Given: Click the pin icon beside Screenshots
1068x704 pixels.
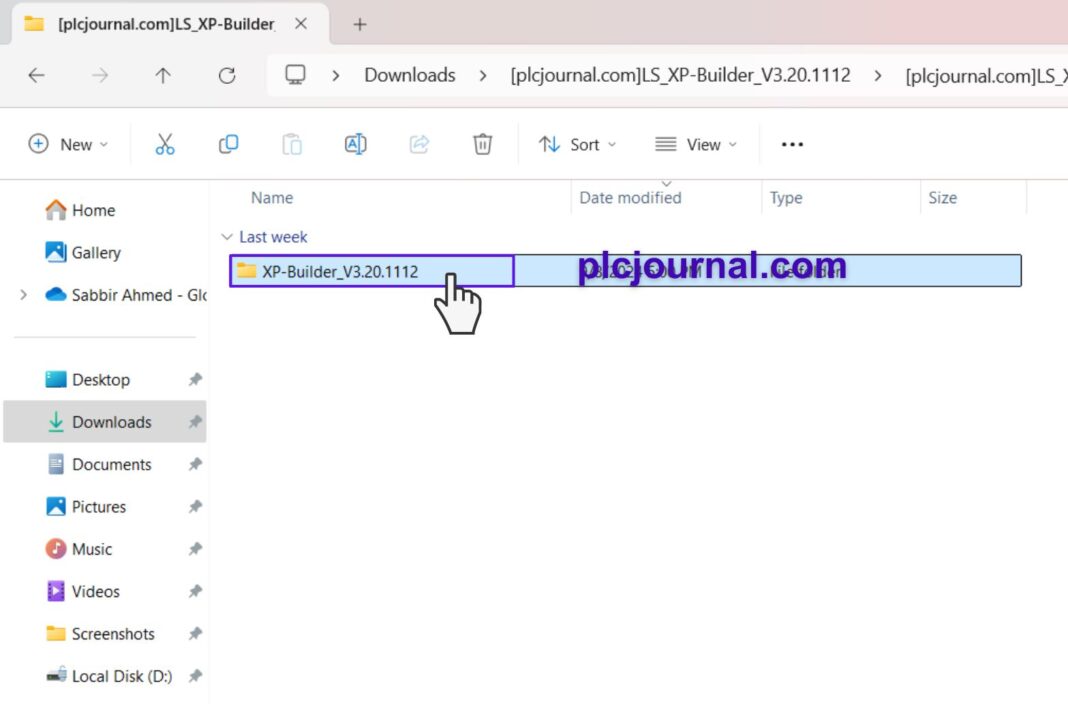Looking at the screenshot, I should tap(195, 634).
